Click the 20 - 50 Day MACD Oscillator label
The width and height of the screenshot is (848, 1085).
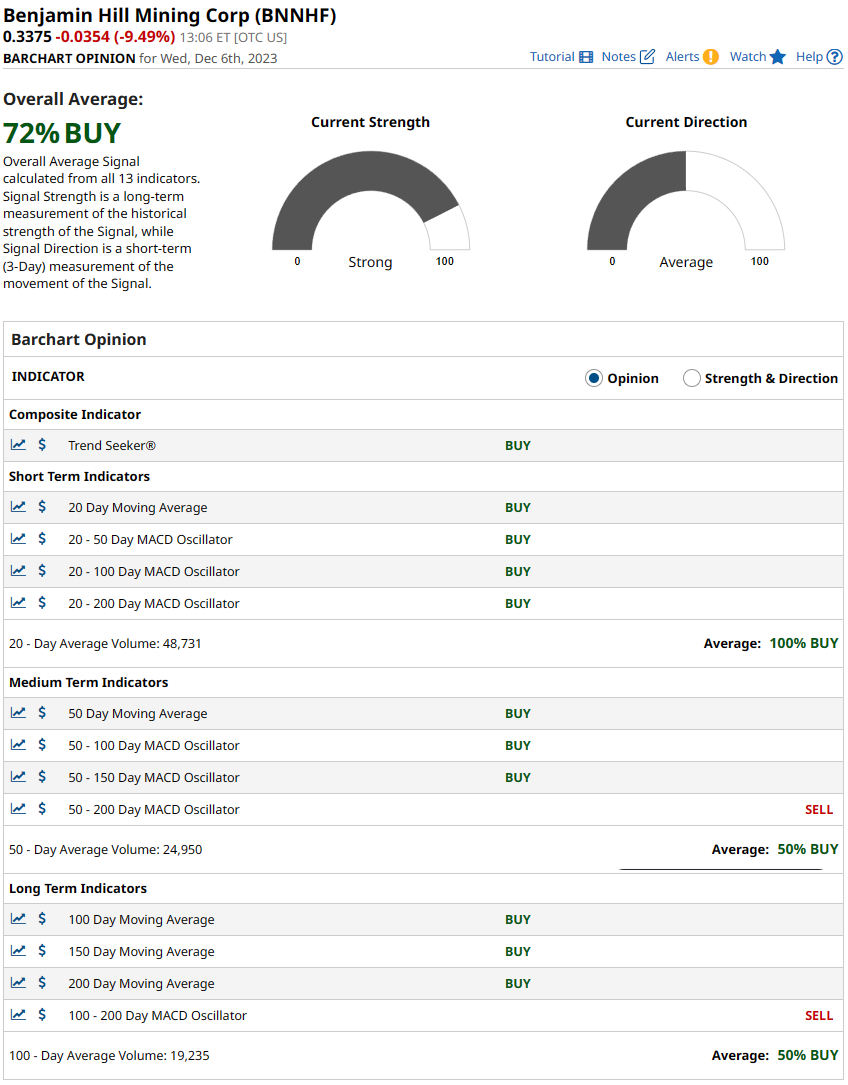tap(150, 539)
